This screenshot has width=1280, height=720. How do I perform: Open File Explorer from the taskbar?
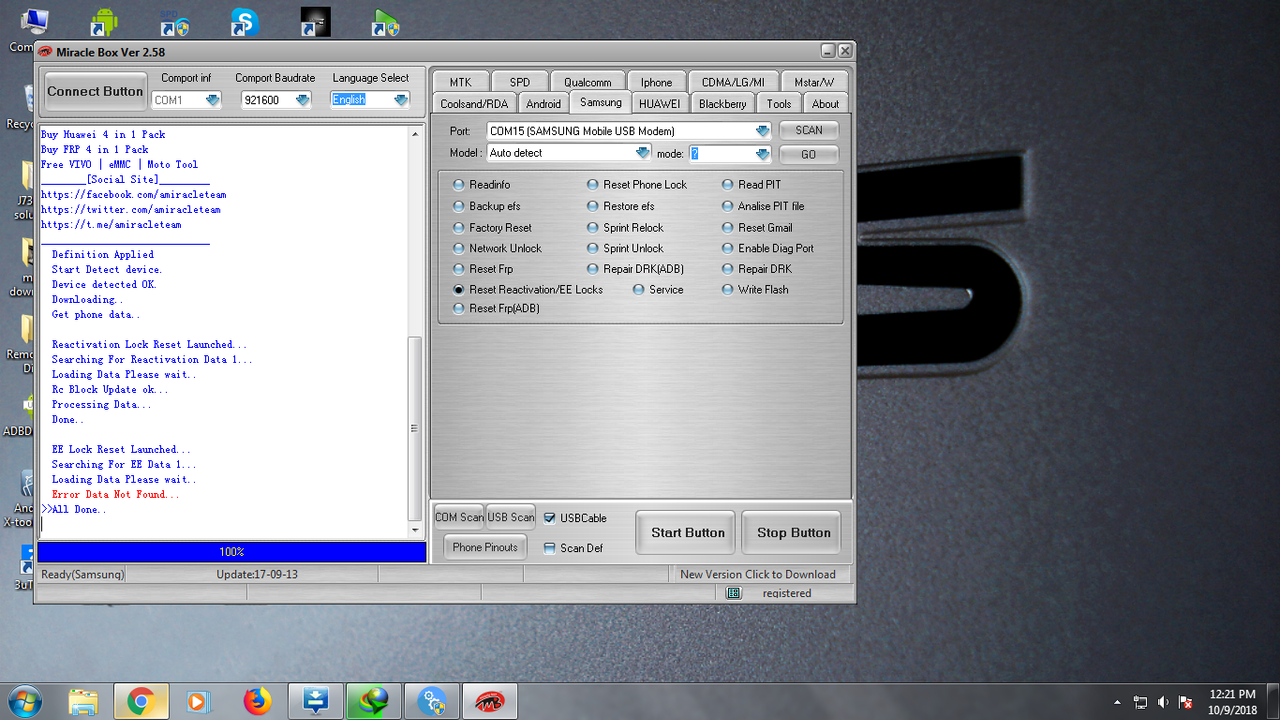tap(83, 702)
